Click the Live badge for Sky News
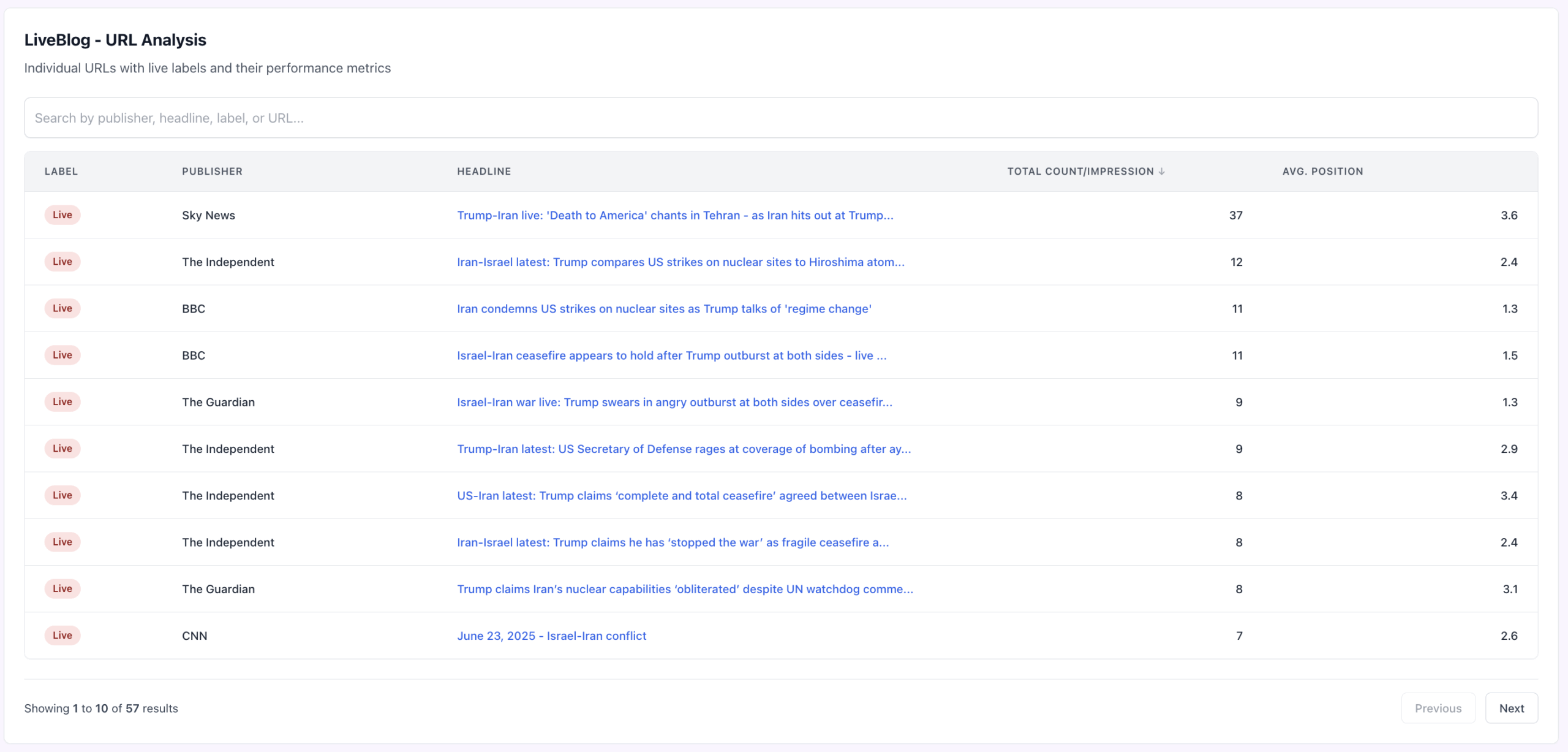The width and height of the screenshot is (1568, 752). pos(62,215)
